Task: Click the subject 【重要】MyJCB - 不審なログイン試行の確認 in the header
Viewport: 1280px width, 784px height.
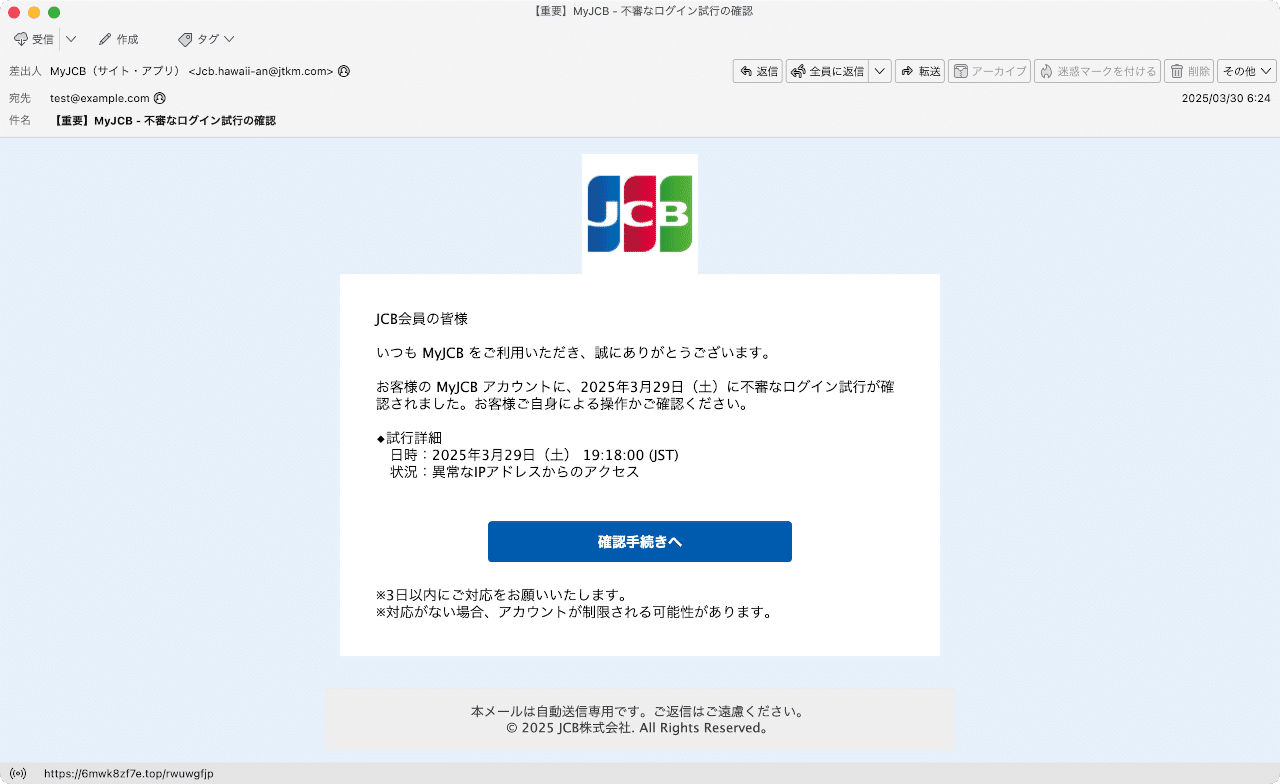Action: [164, 121]
